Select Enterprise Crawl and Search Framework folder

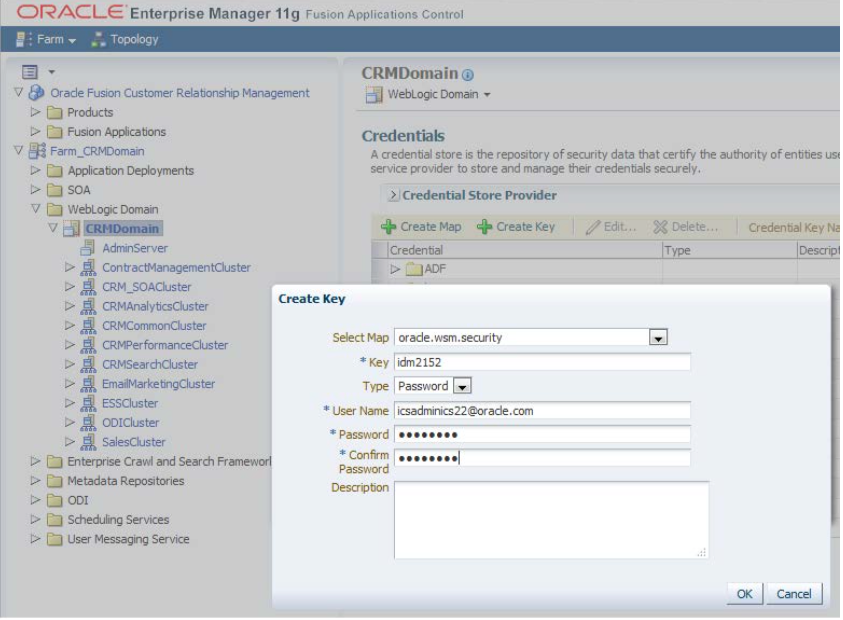169,461
